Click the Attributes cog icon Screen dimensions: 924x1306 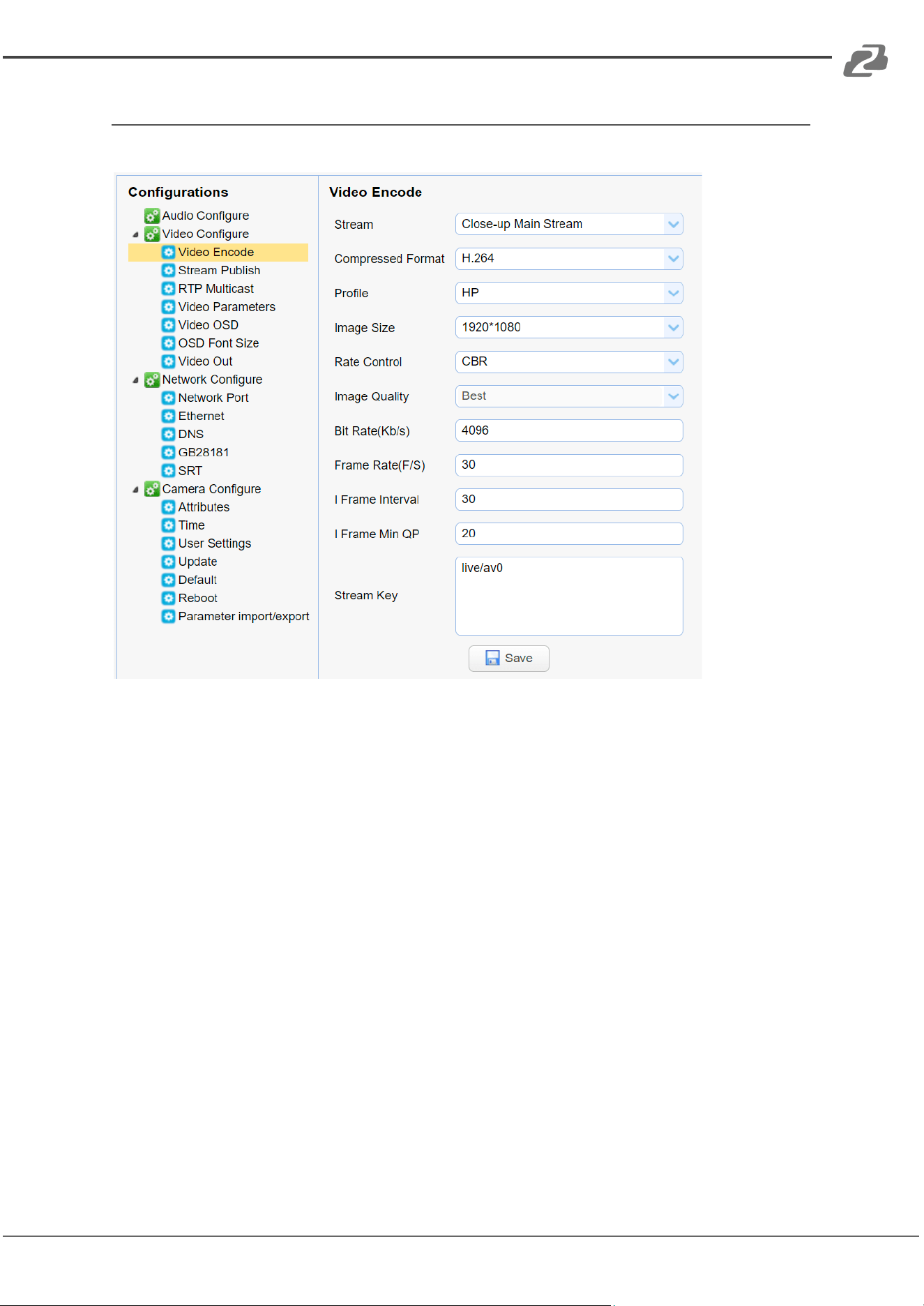click(168, 507)
